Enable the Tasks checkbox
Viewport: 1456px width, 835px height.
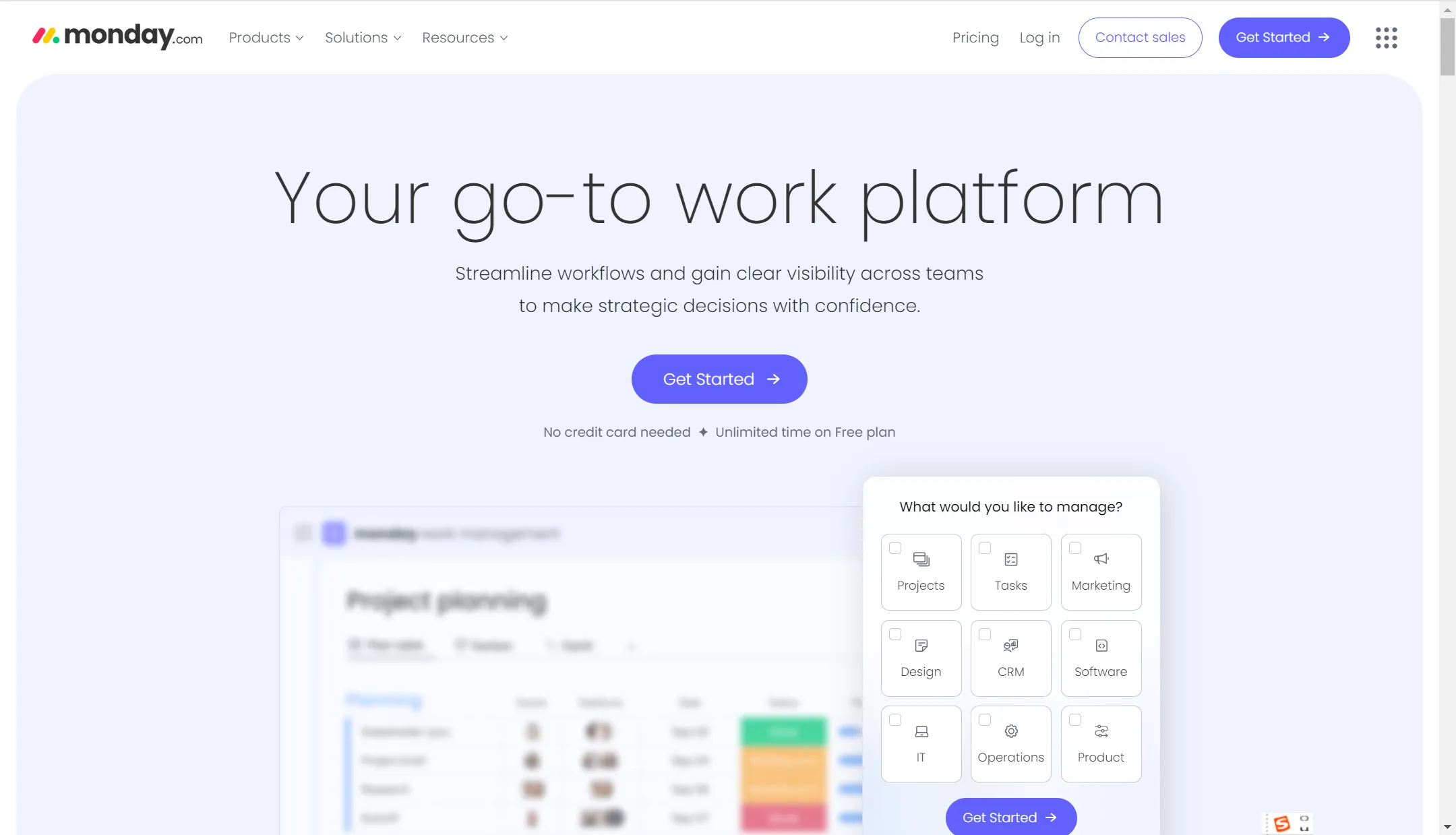[x=983, y=548]
